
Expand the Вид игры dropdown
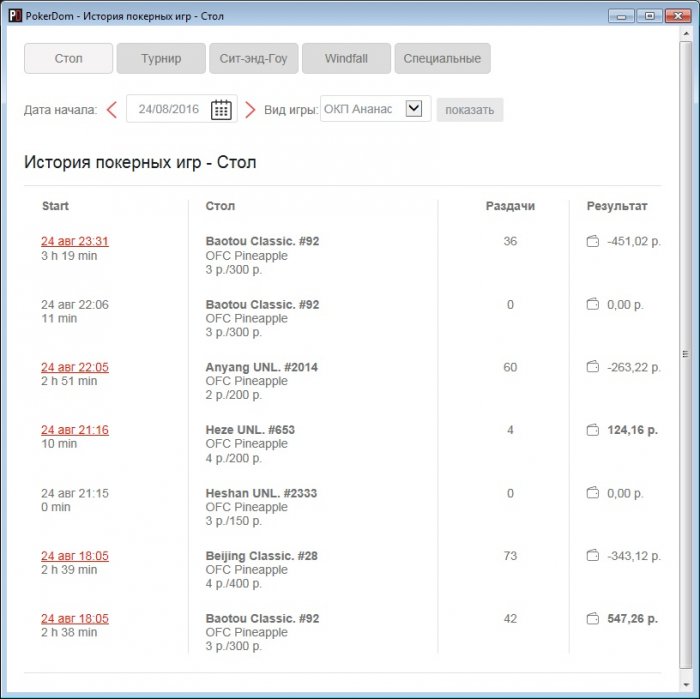(414, 109)
